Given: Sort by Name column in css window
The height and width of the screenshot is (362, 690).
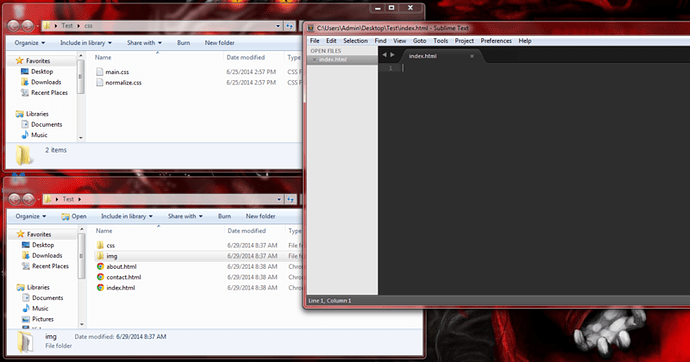Looking at the screenshot, I should coord(103,58).
